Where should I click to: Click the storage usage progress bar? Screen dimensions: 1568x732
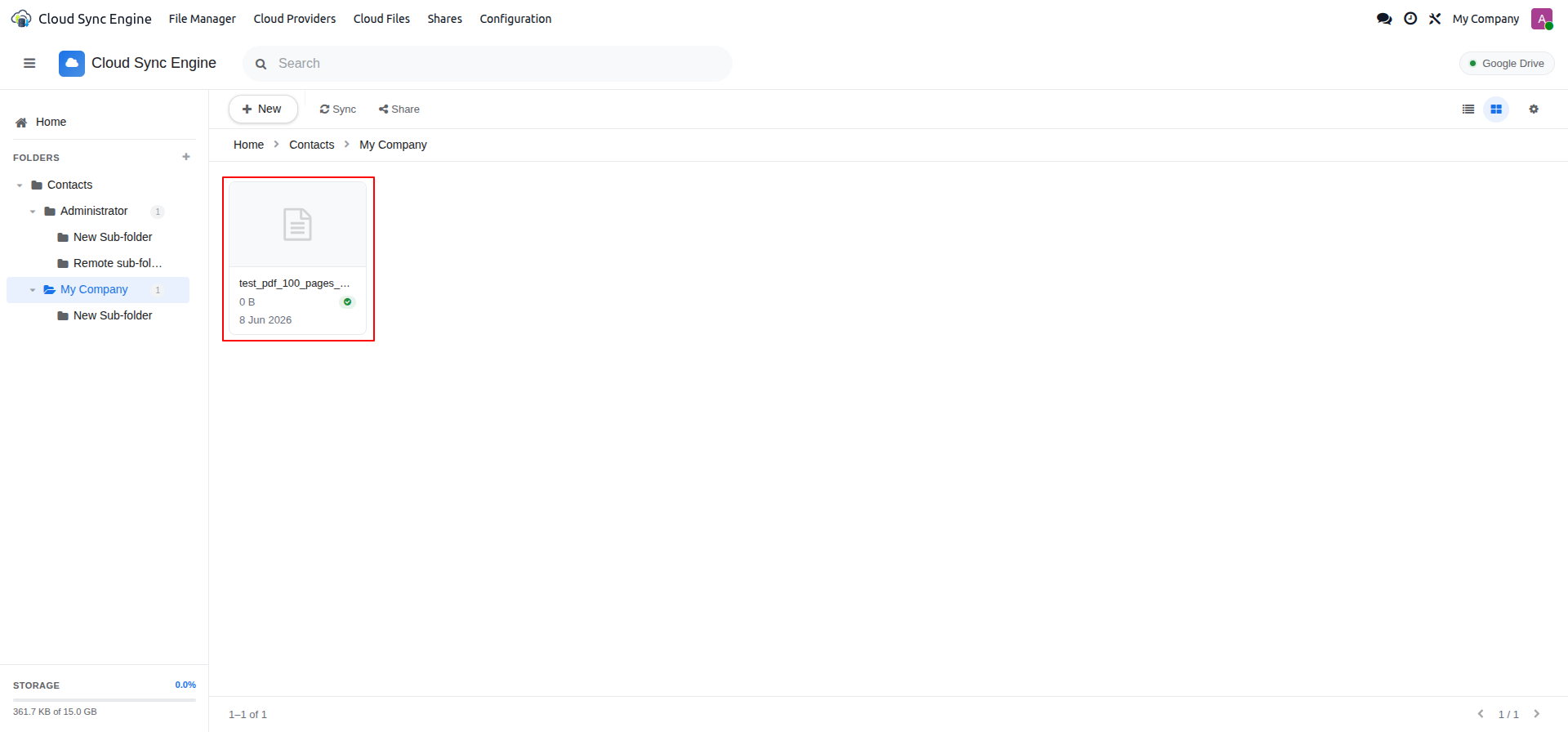105,699
